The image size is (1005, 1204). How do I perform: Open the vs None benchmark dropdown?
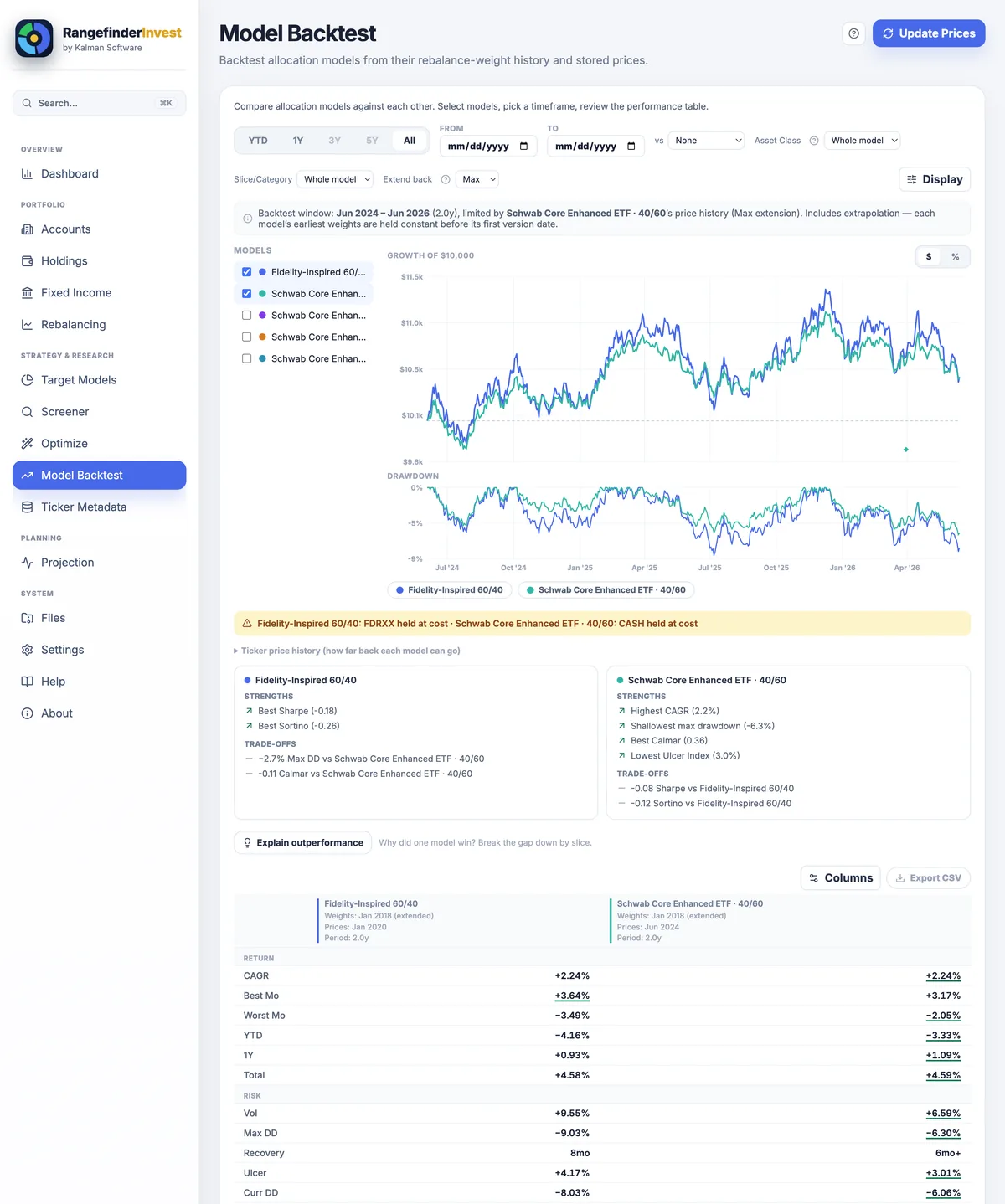click(x=706, y=141)
